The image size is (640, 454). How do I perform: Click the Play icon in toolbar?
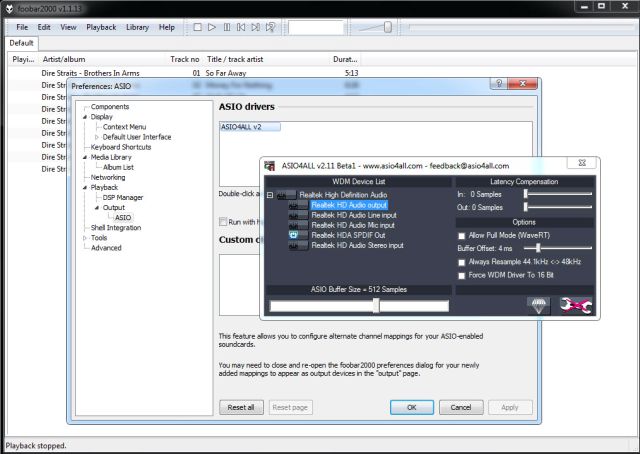212,27
